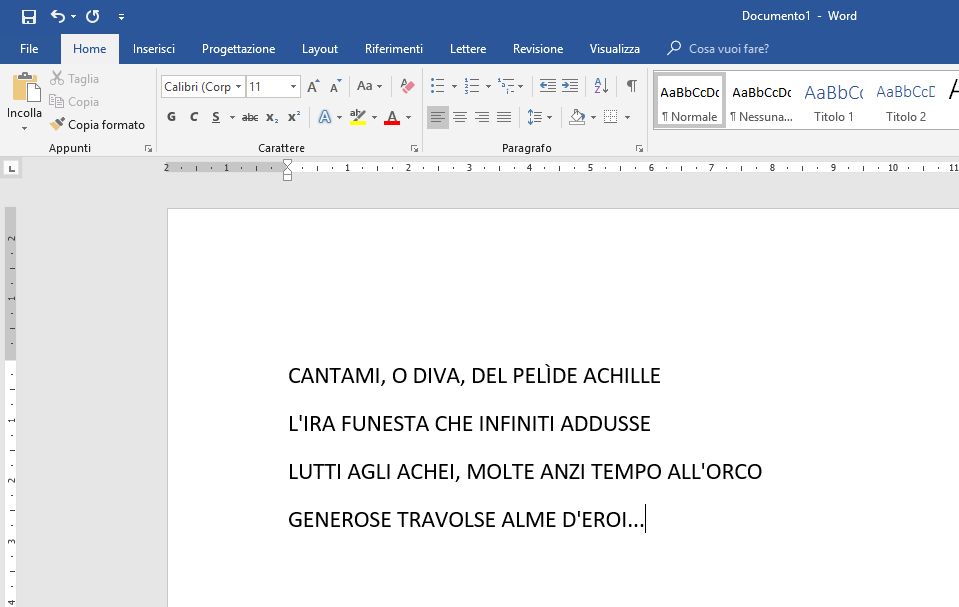Customize the Quick Access Toolbar
Image resolution: width=959 pixels, height=607 pixels.
(121, 17)
